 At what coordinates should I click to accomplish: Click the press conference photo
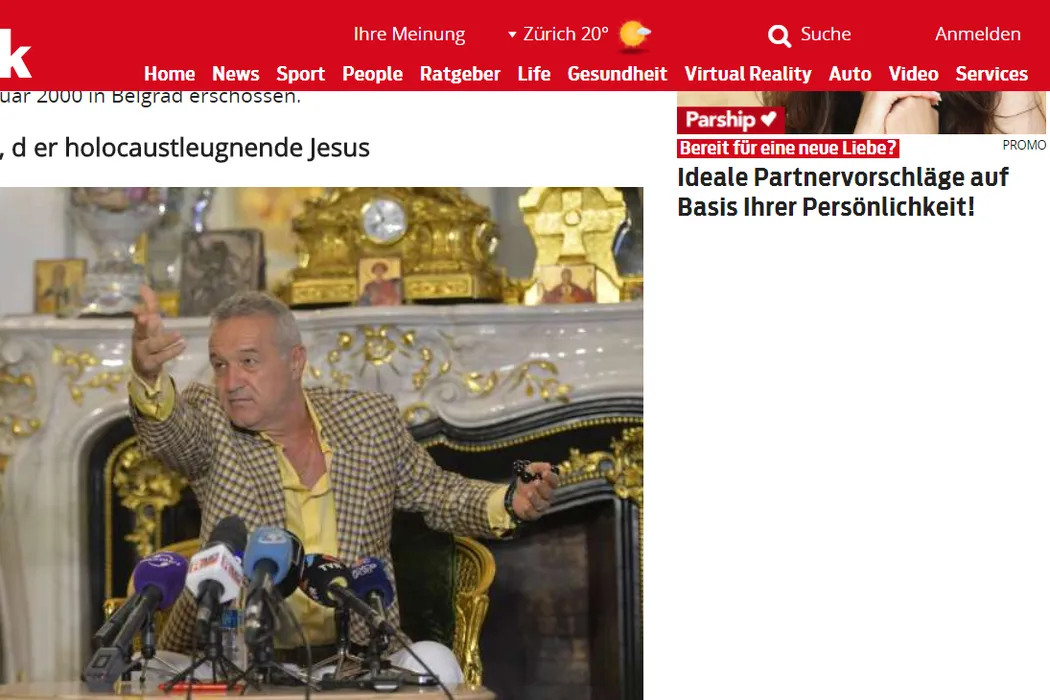click(321, 443)
